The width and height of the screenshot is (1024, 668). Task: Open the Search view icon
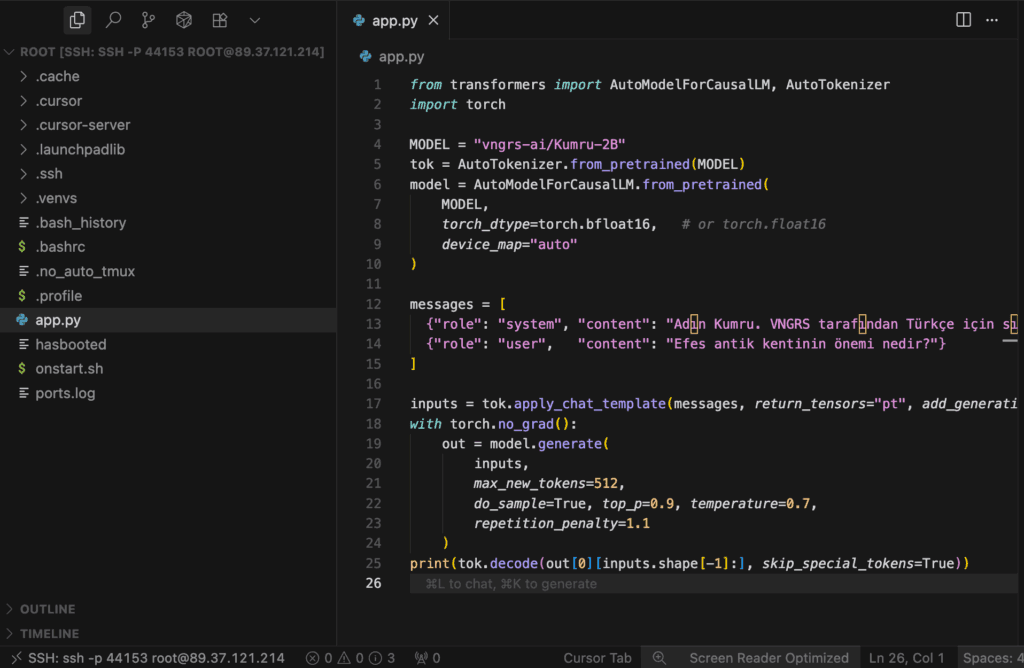click(113, 19)
